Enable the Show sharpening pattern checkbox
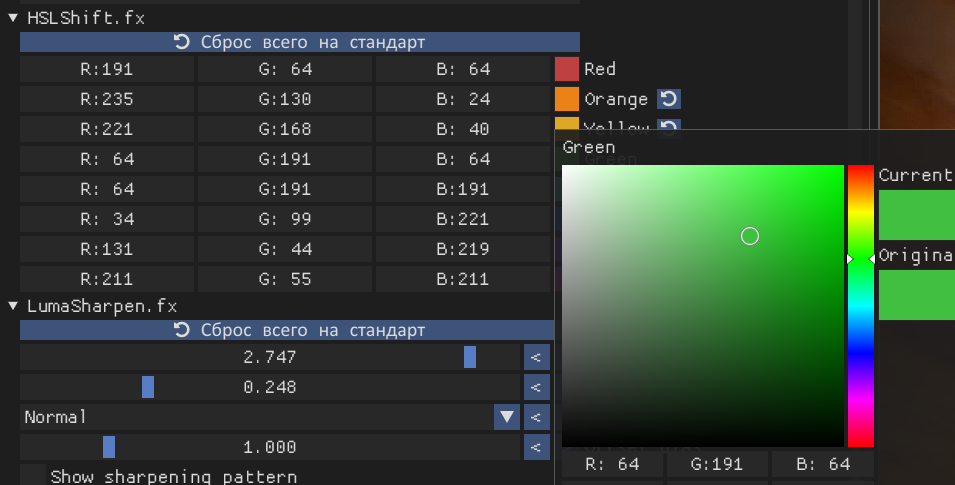This screenshot has width=955, height=485. tap(34, 476)
